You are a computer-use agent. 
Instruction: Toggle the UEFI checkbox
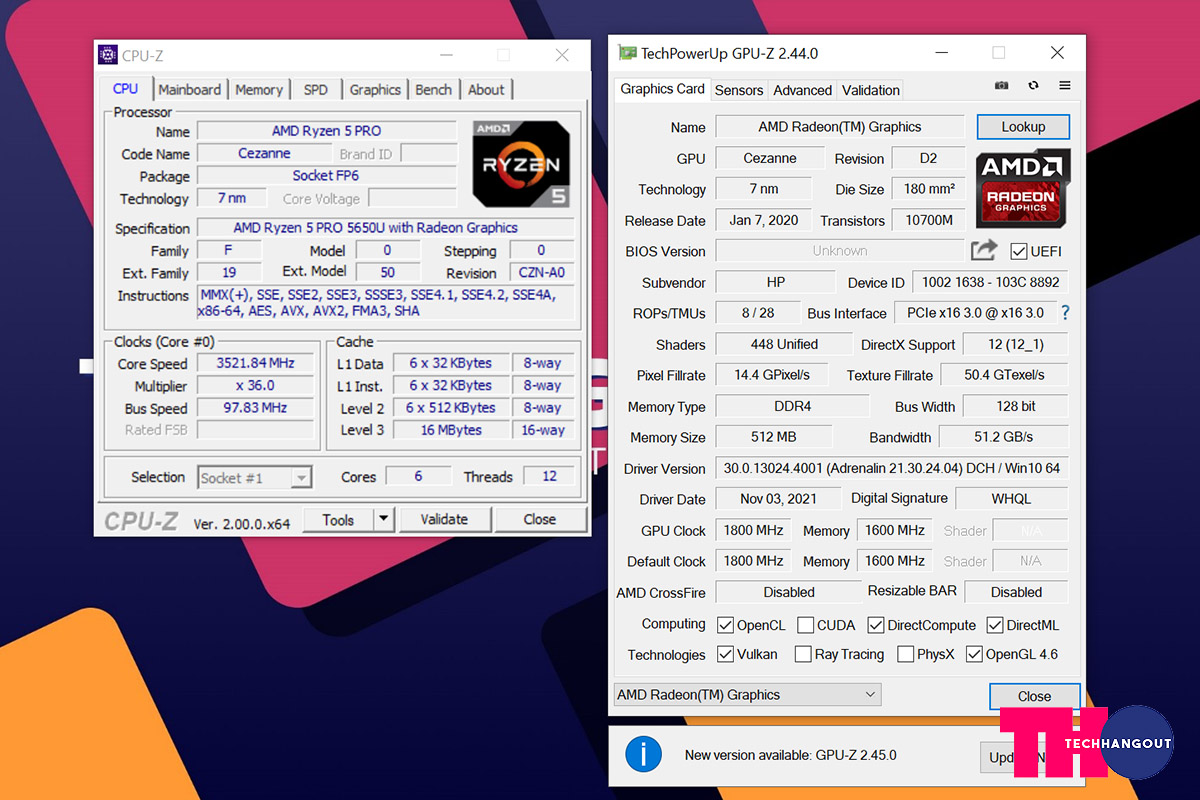1019,251
